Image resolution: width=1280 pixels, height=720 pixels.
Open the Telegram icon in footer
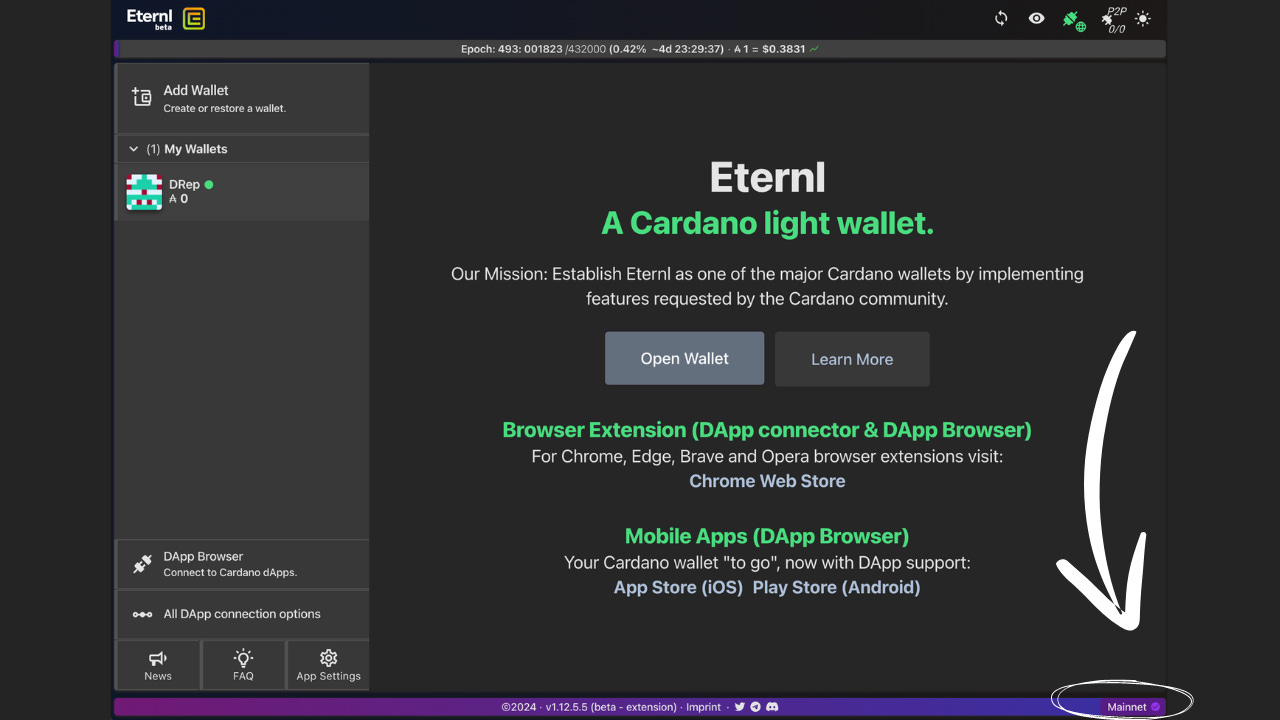[x=755, y=707]
